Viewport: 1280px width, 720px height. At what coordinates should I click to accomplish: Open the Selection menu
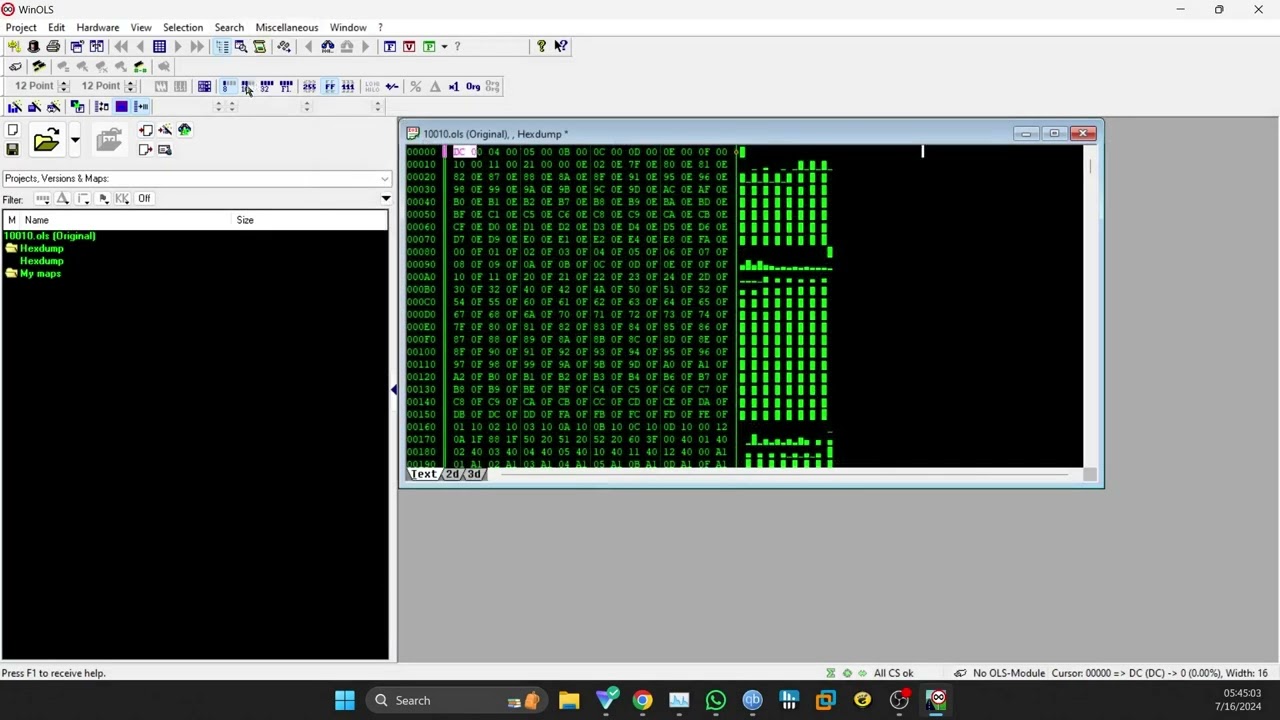click(183, 27)
